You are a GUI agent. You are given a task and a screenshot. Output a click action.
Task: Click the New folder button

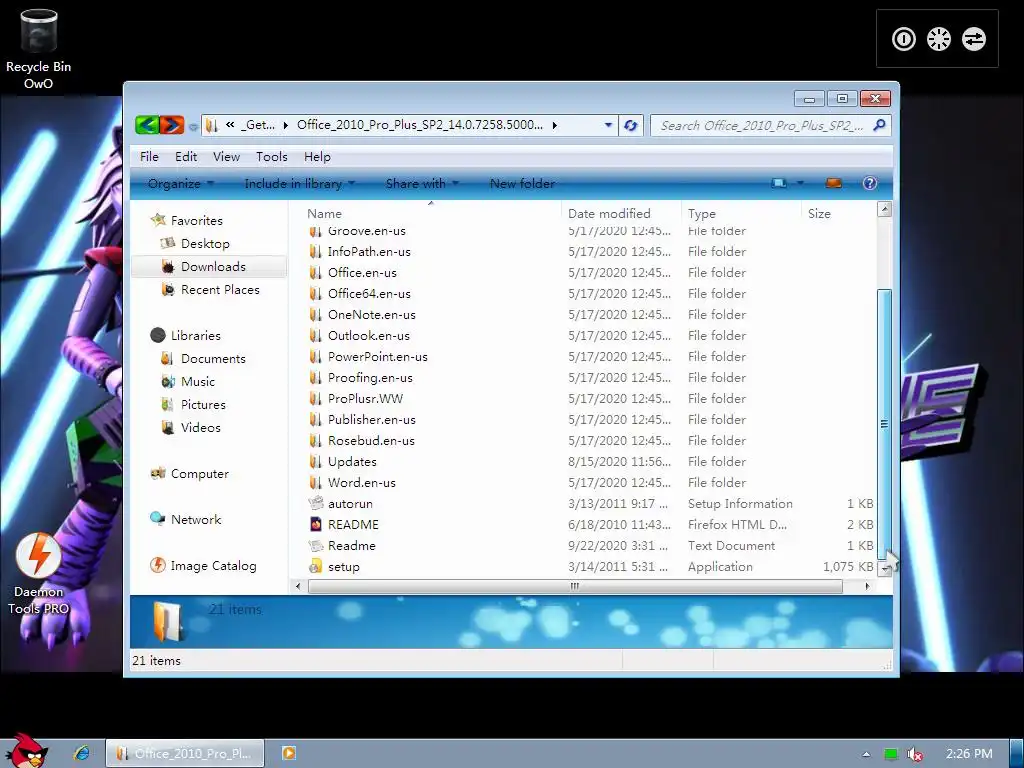[x=522, y=184]
